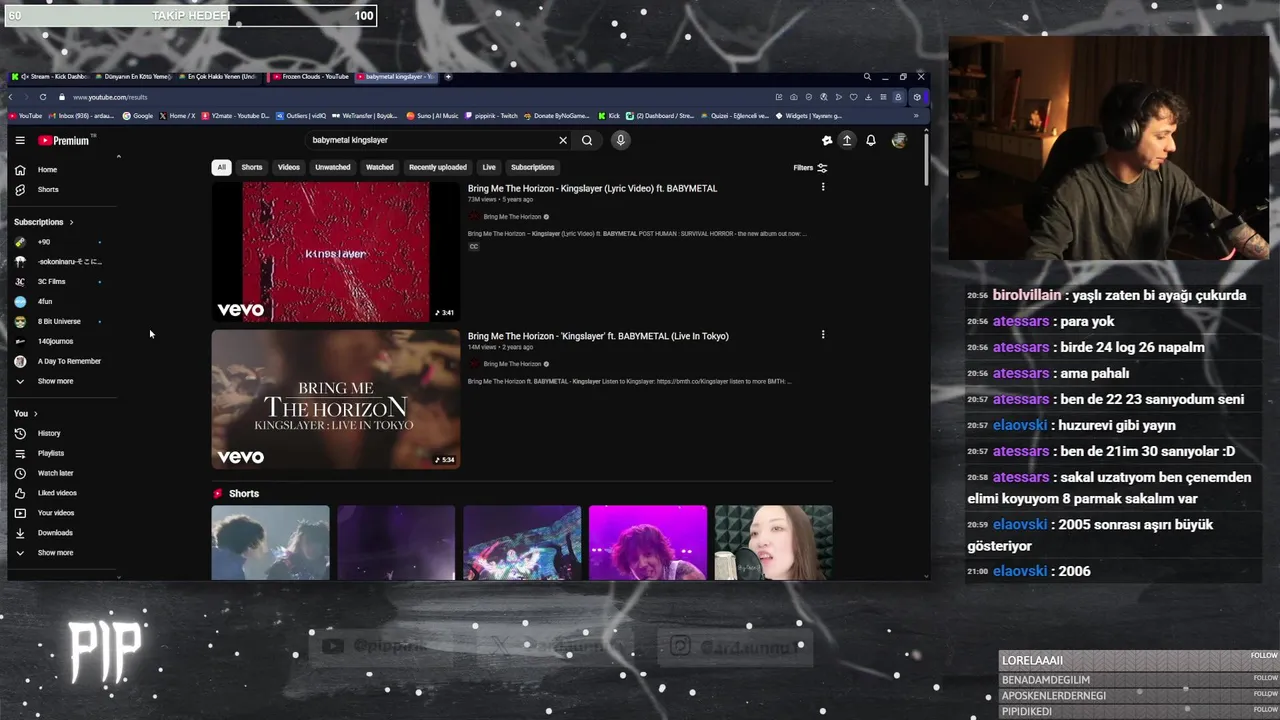The height and width of the screenshot is (720, 1280).
Task: Click the browser back arrow
Action: [x=11, y=97]
